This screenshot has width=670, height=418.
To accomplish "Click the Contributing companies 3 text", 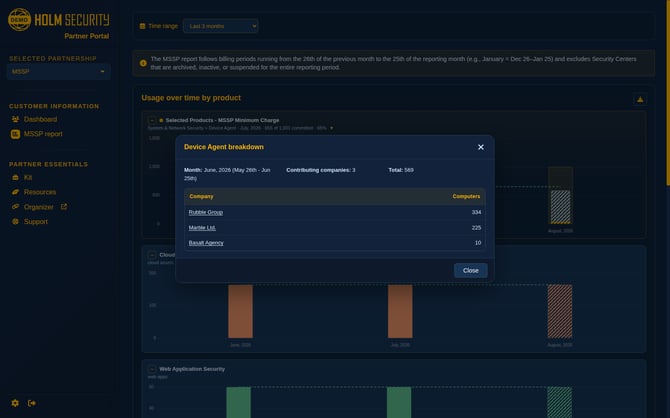I will 320,170.
